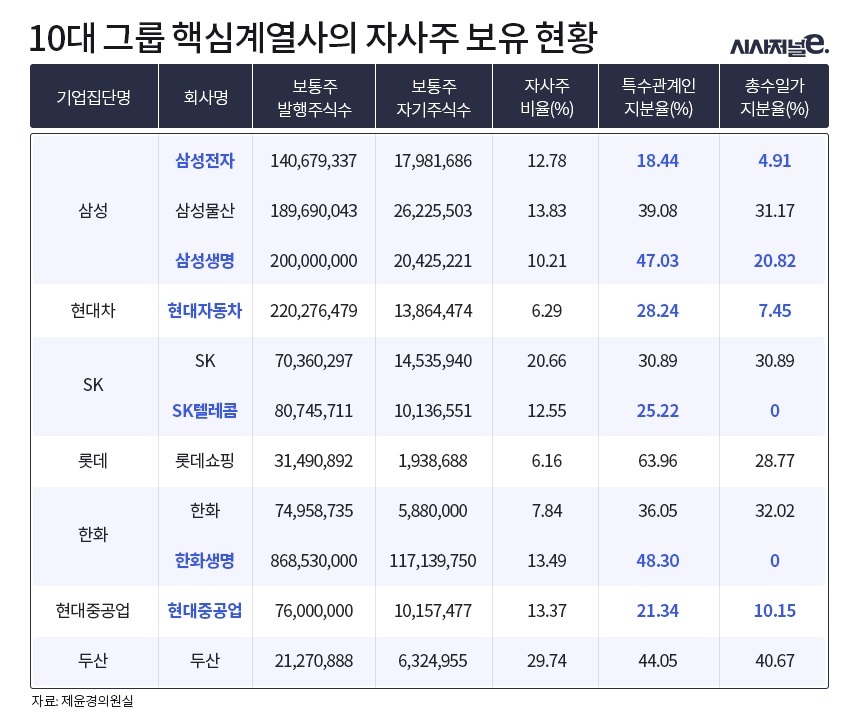Viewport: 860px width, 725px height.
Task: Click the 삼성 group name cell
Action: click(x=93, y=211)
